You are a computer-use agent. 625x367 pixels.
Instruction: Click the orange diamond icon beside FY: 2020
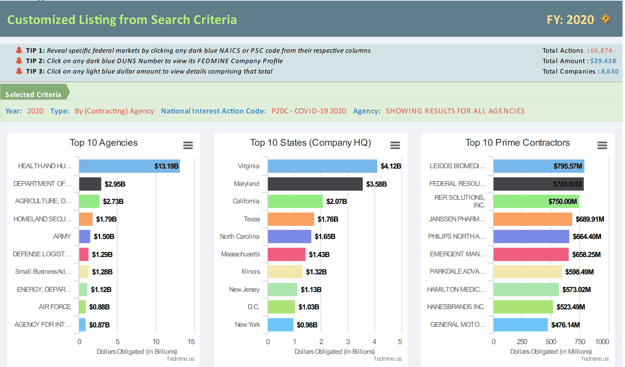tap(605, 19)
